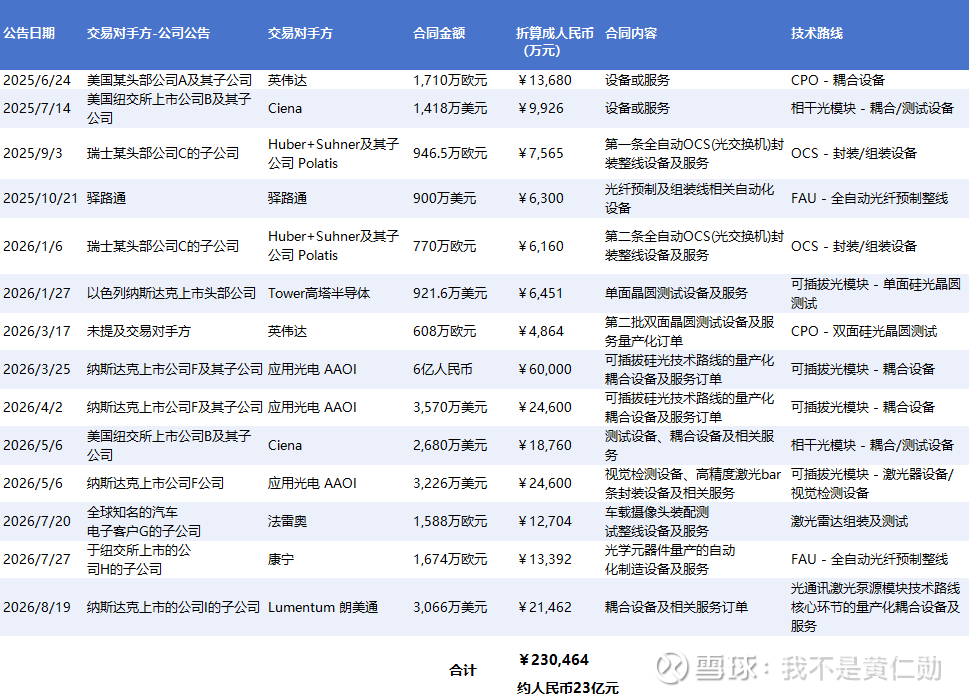Select the date cell 2026/3/25

click(x=37, y=369)
